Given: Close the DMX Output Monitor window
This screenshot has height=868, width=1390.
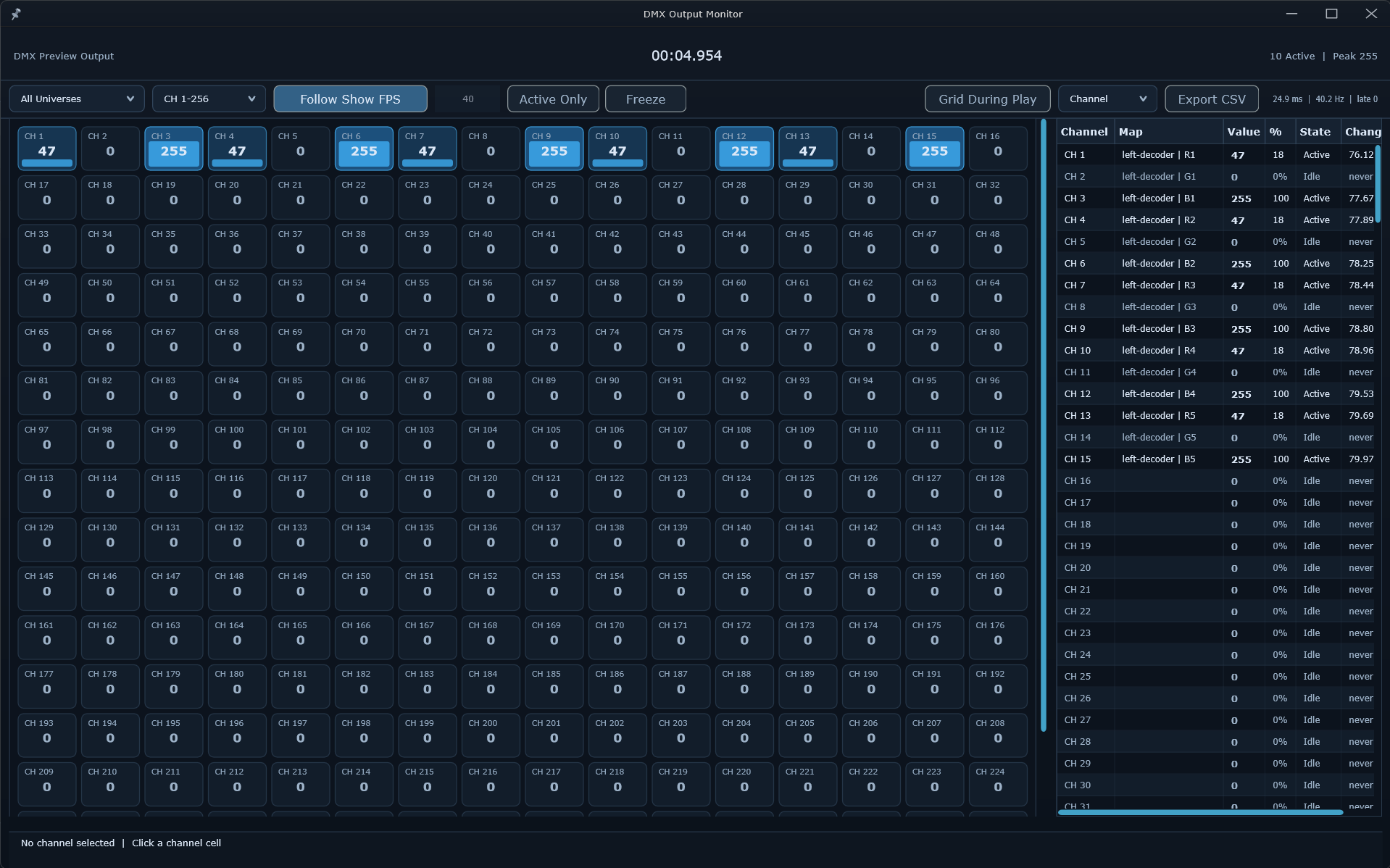Looking at the screenshot, I should pos(1371,14).
